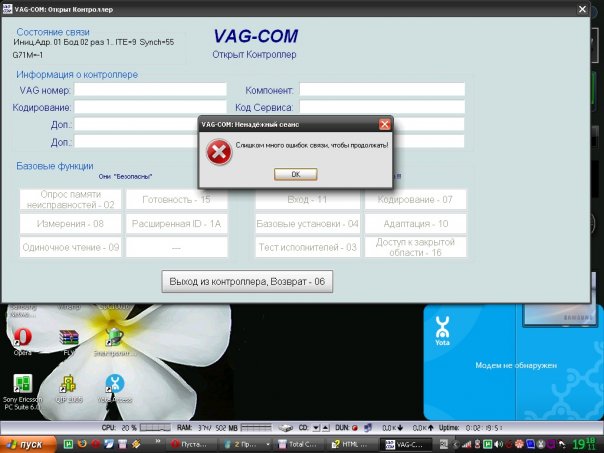Open the Yota Access desktop shortcut

point(115,389)
